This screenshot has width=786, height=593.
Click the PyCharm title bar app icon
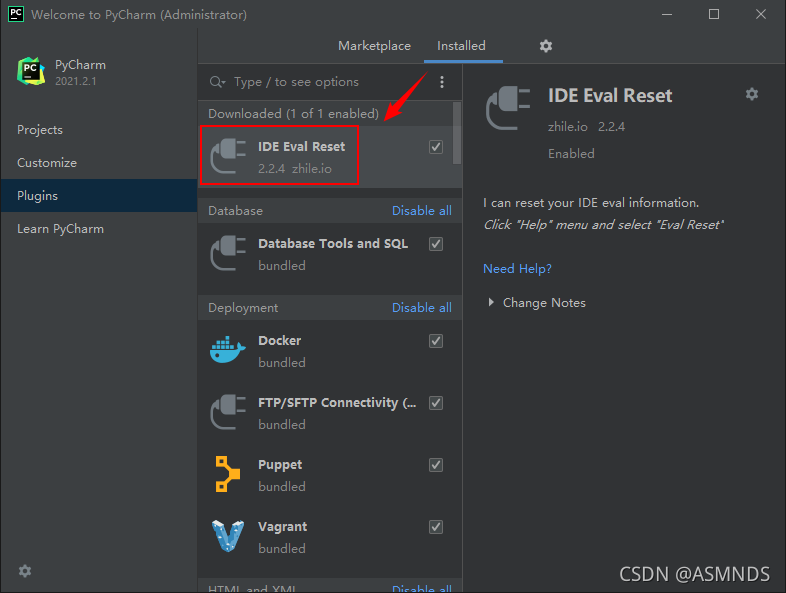click(16, 14)
